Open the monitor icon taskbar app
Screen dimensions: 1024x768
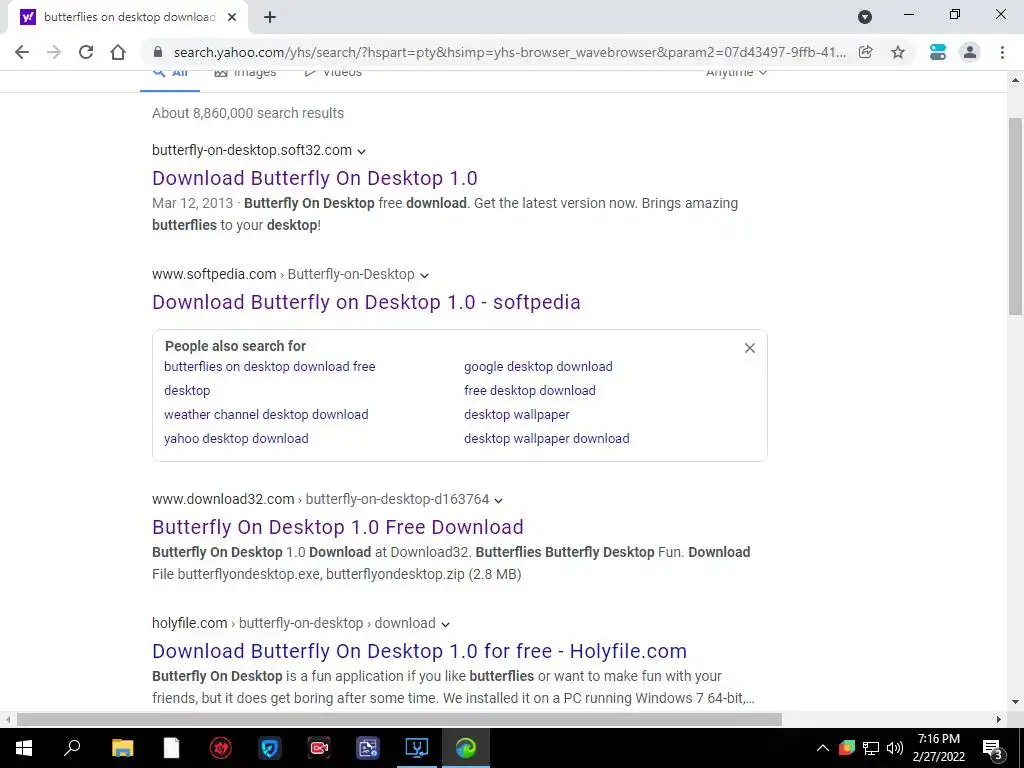[417, 748]
